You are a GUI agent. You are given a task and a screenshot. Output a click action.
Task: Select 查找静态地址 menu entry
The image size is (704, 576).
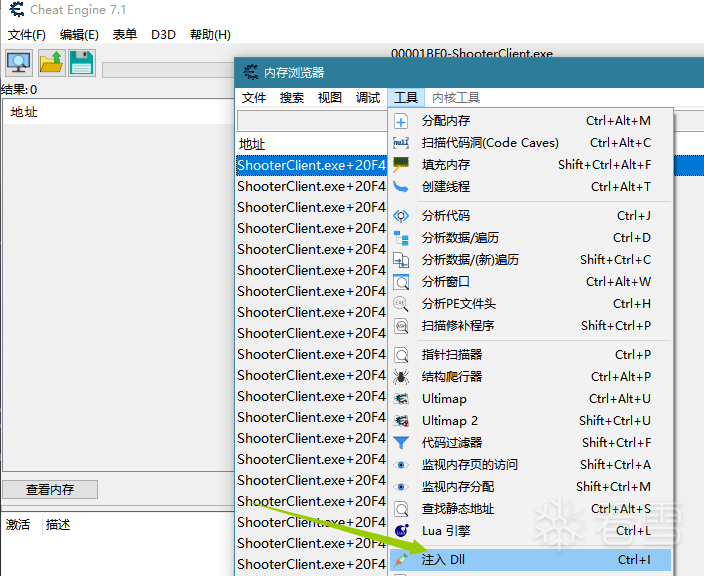click(x=530, y=509)
